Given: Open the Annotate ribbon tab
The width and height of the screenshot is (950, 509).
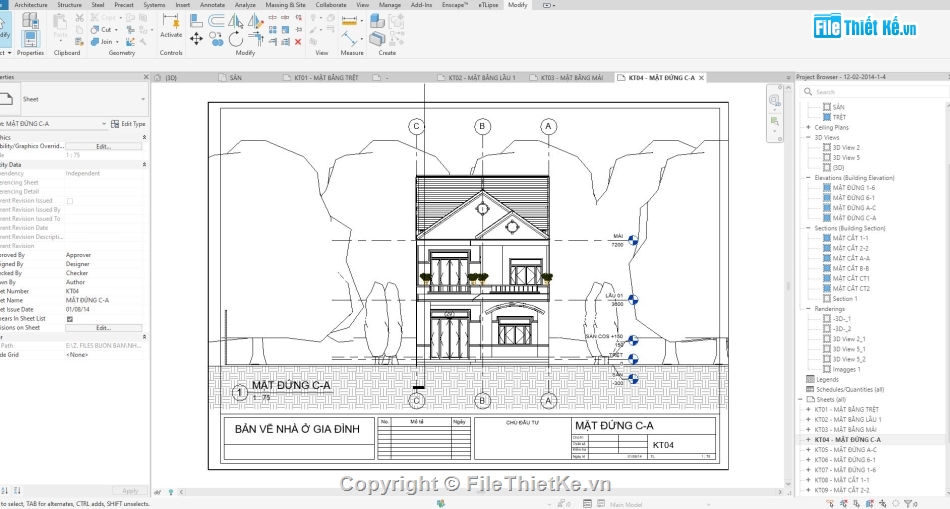Looking at the screenshot, I should [212, 5].
